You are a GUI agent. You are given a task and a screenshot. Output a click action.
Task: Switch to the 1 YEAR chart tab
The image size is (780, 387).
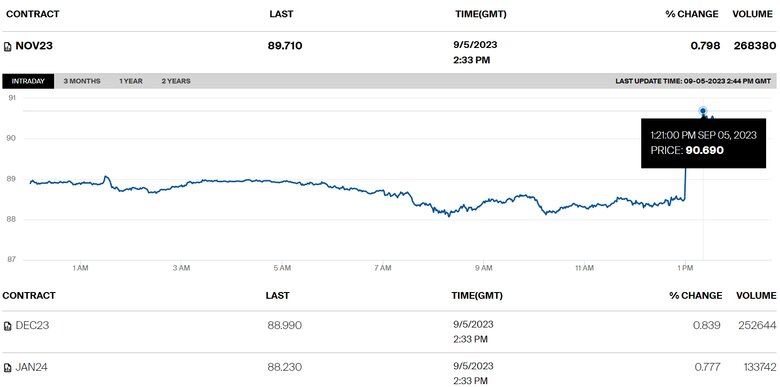point(131,81)
